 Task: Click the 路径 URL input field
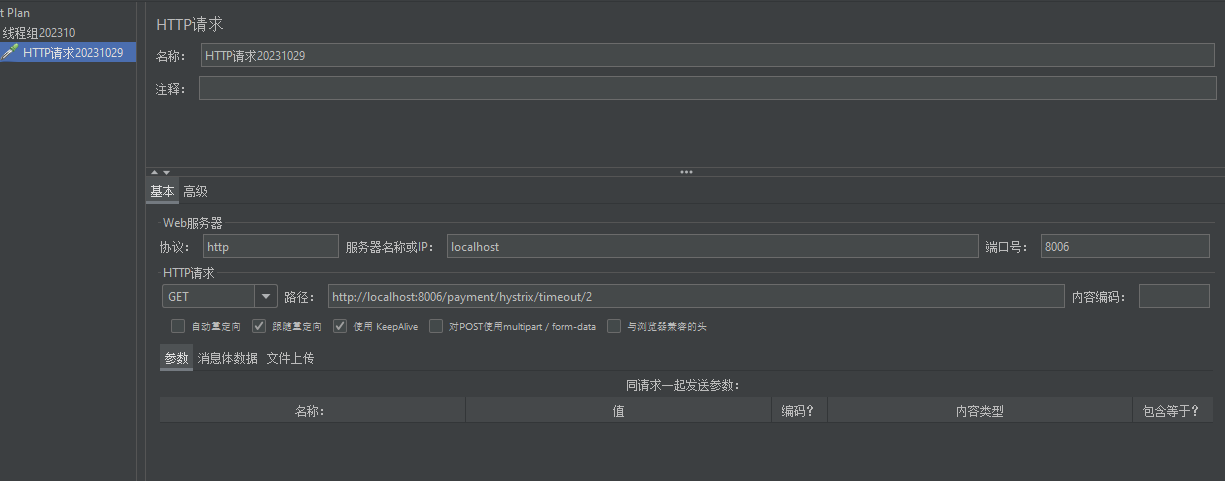[x=695, y=296]
